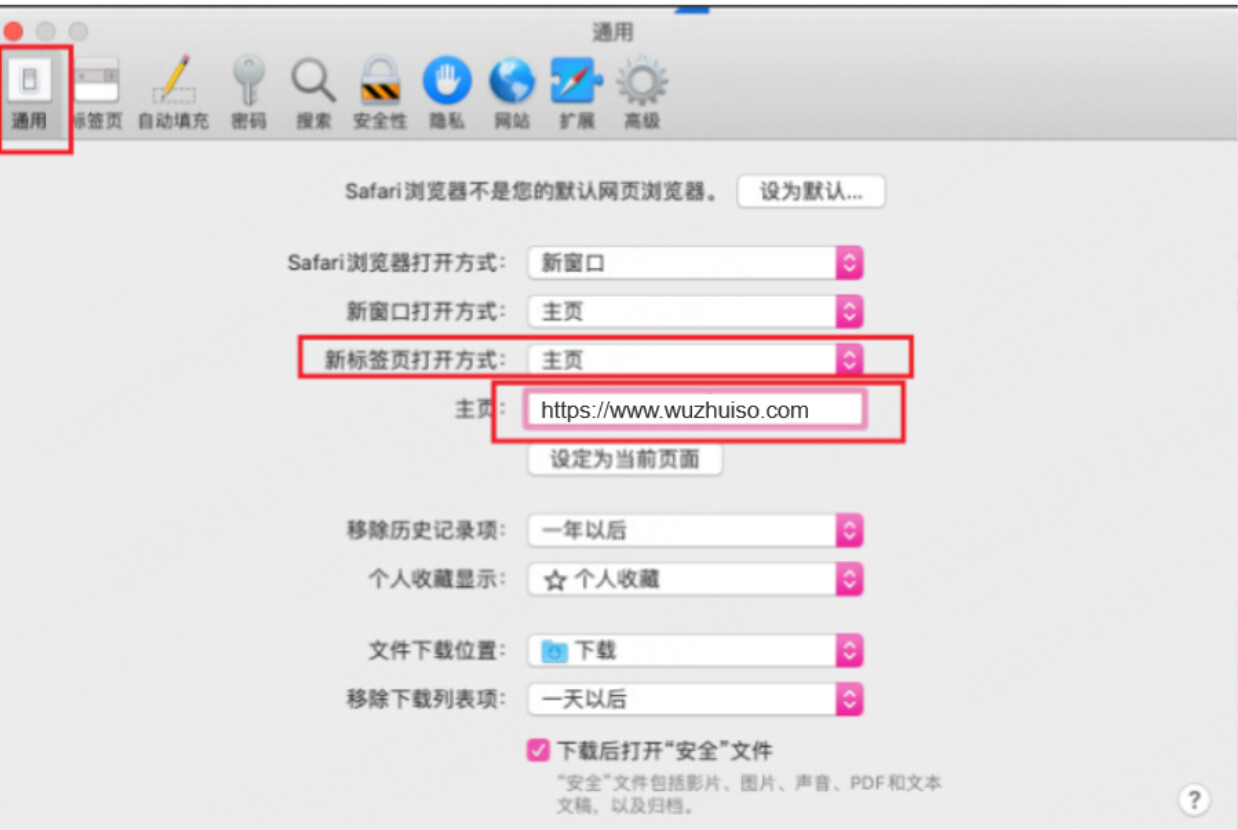Open the 网站 (Websites) globe icon

(x=512, y=94)
